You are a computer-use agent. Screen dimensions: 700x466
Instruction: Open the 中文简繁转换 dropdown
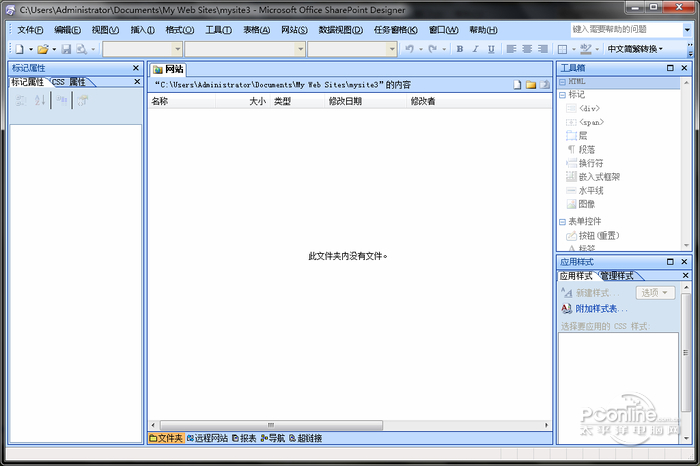635,49
